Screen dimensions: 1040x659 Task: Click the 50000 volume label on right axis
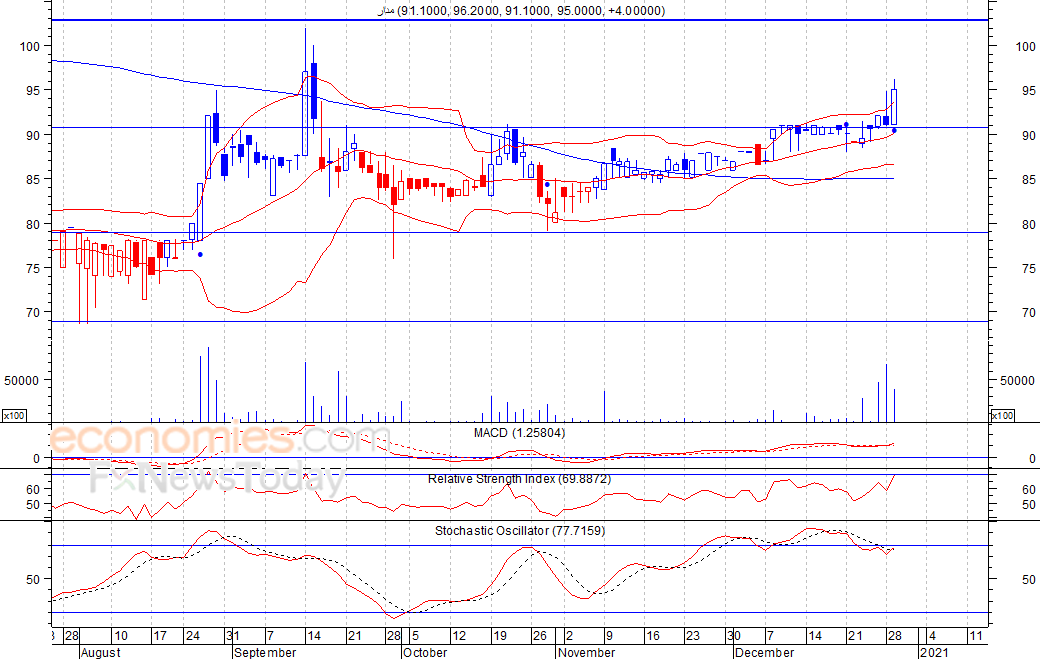click(1017, 381)
